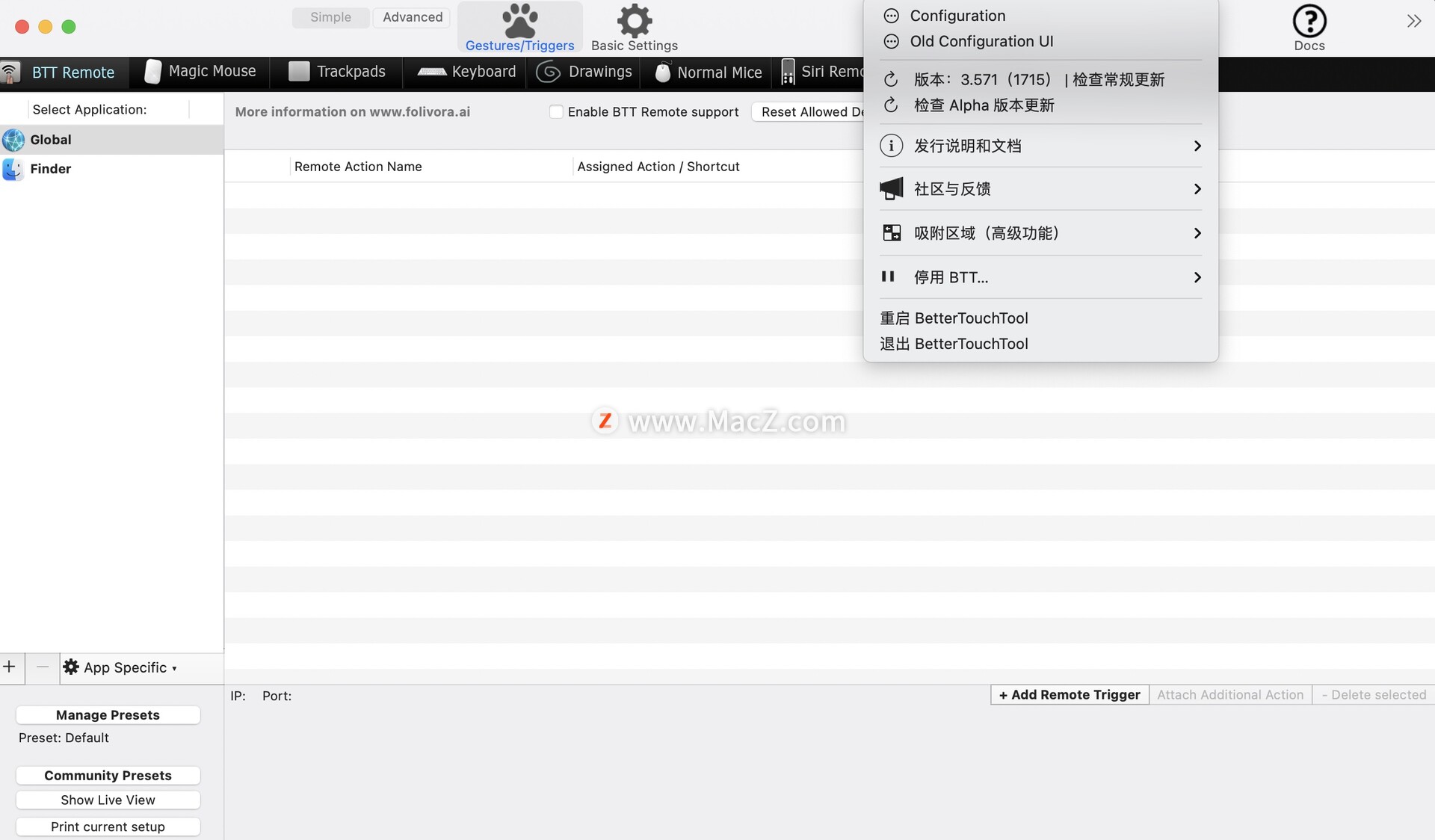Click Add Remote Trigger button
The image size is (1435, 840).
coord(1070,695)
